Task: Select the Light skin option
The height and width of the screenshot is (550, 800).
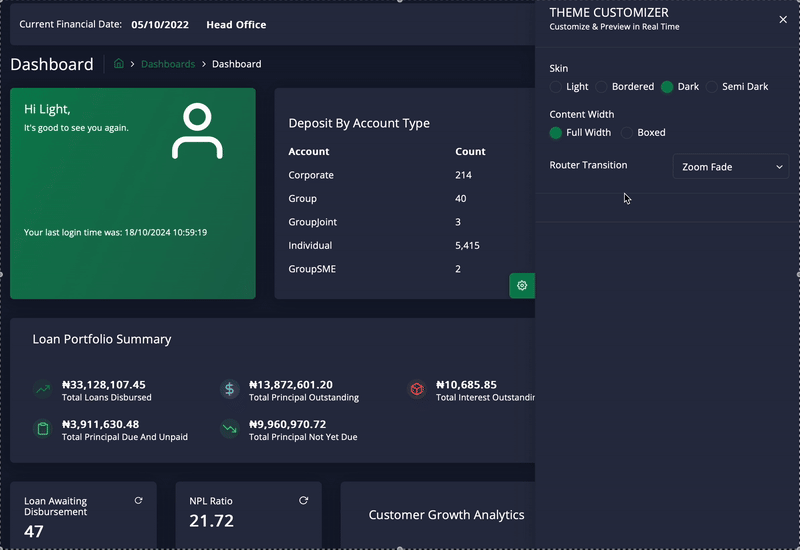Action: click(556, 87)
